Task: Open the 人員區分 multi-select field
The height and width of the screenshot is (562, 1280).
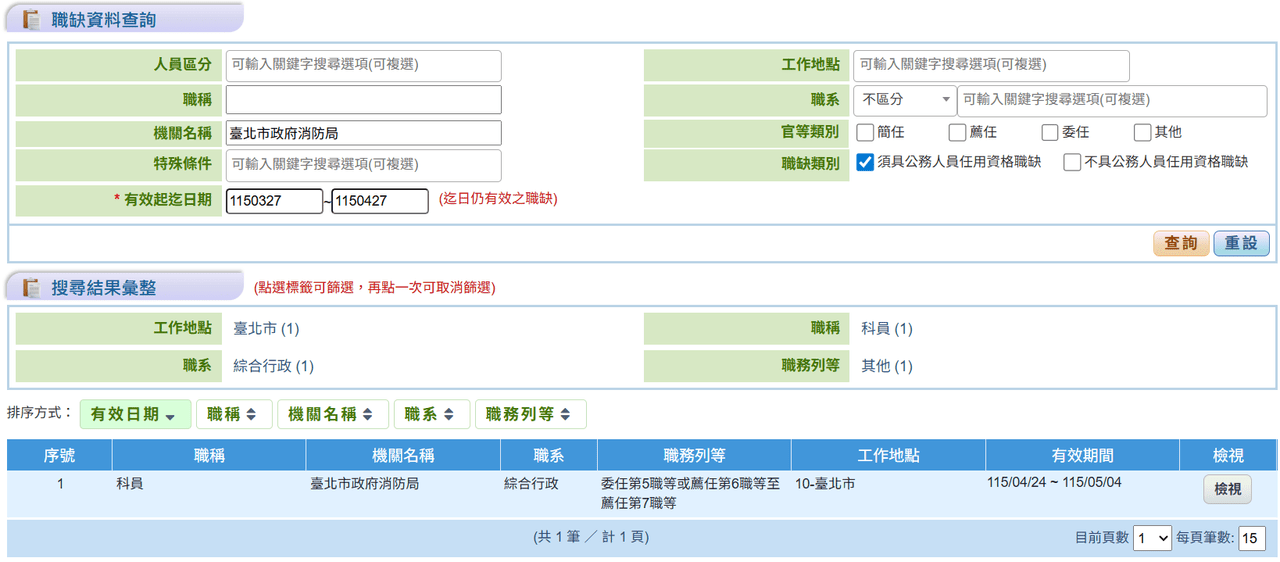Action: pos(363,65)
